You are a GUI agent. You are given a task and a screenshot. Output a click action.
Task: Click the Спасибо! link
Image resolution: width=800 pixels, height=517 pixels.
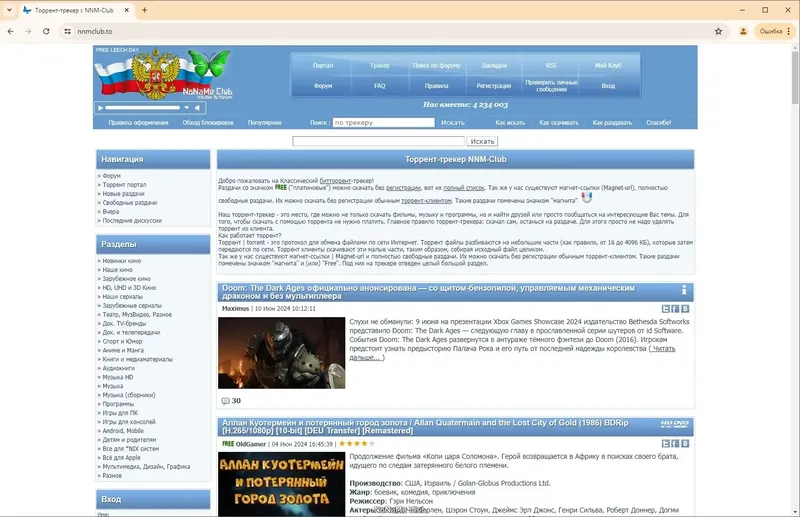659,122
